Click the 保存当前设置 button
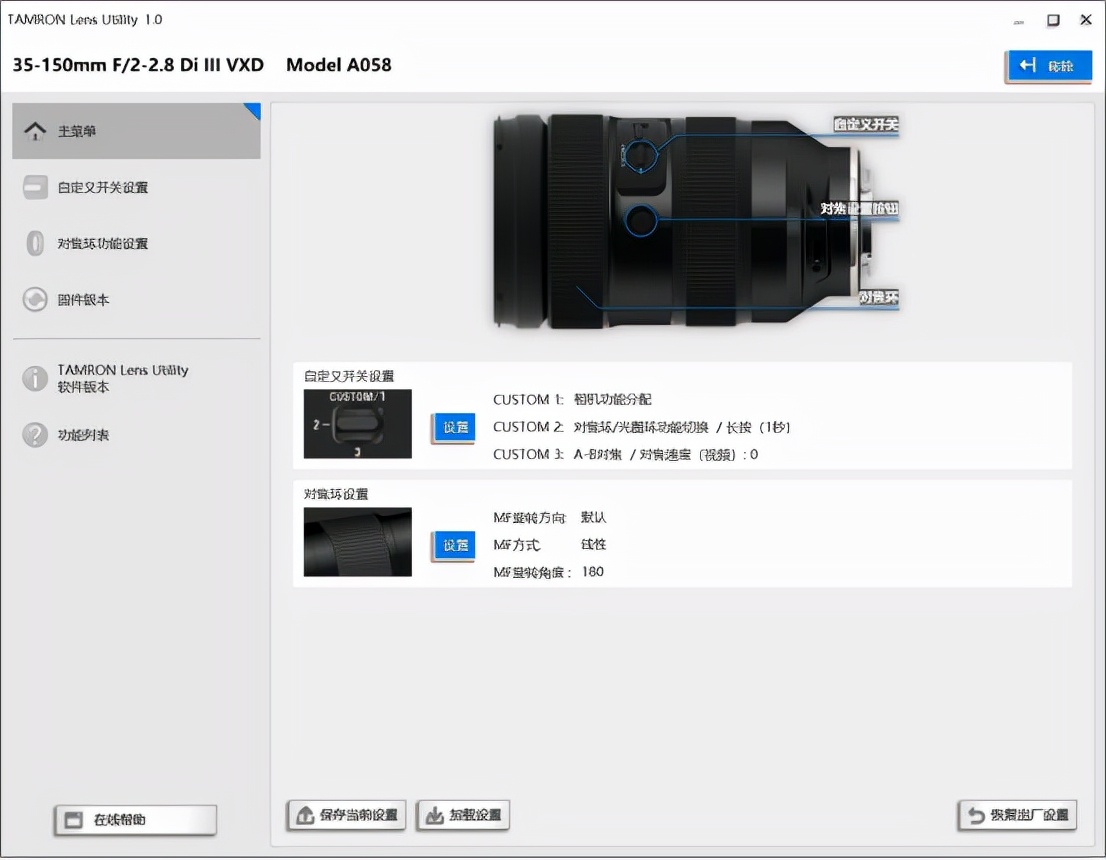Screen dimensions: 1106x860 [x=347, y=816]
